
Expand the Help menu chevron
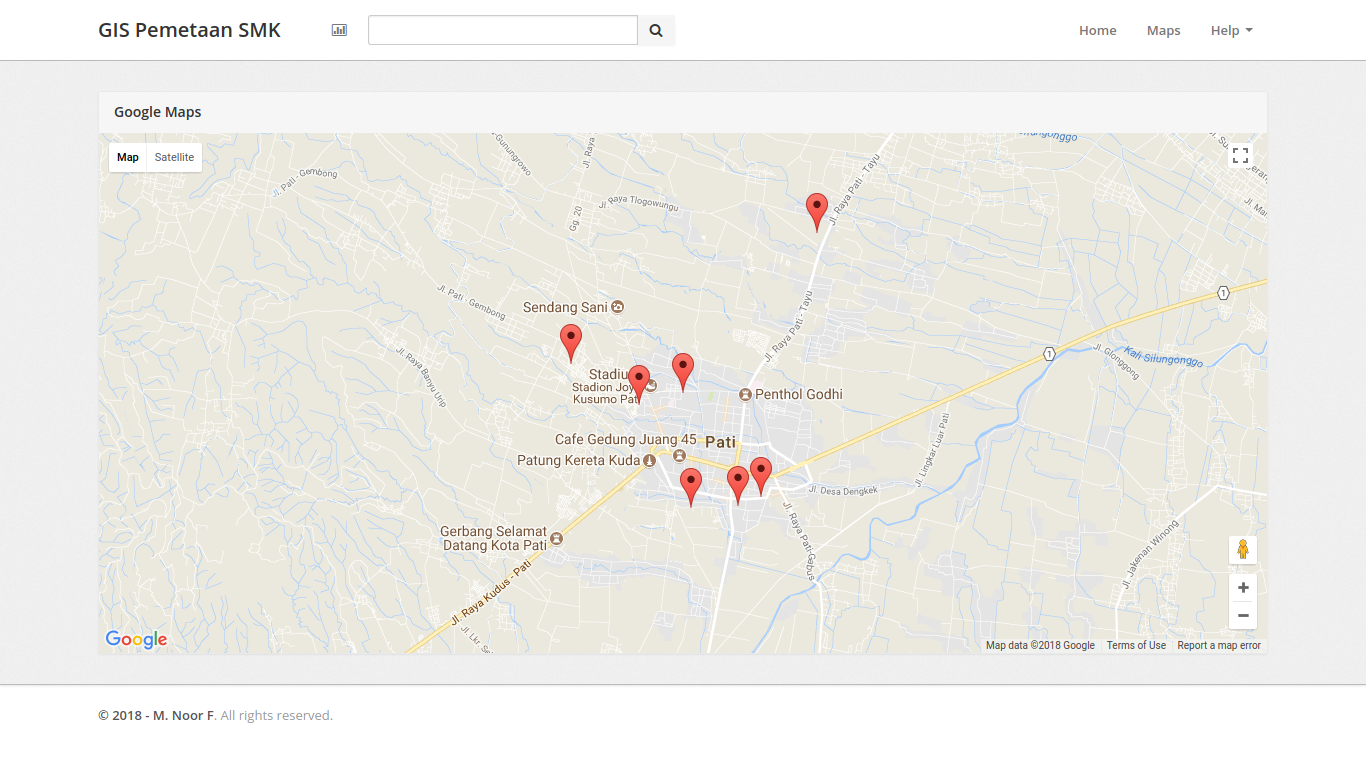pos(1251,30)
